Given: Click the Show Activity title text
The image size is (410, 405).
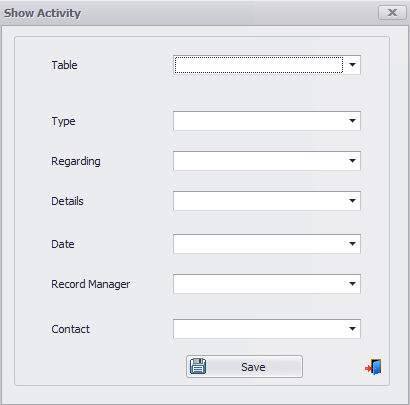Looking at the screenshot, I should tap(42, 13).
